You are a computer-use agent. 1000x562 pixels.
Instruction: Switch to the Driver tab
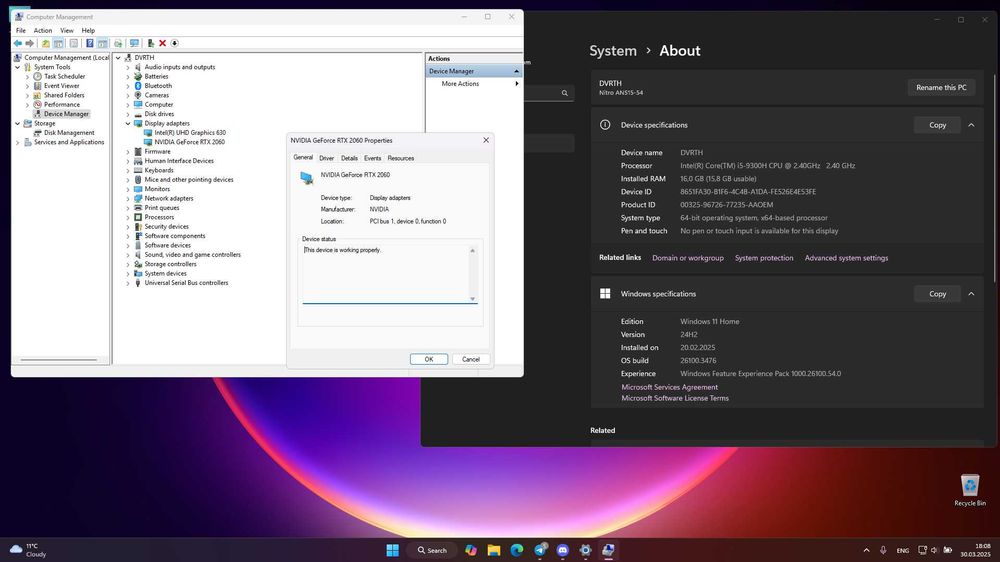click(x=327, y=158)
